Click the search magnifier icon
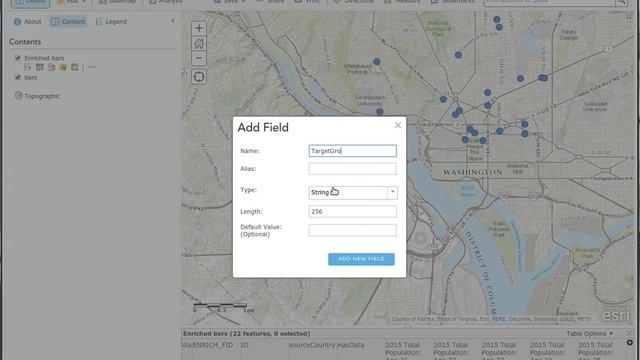The height and width of the screenshot is (360, 640). coord(621,2)
